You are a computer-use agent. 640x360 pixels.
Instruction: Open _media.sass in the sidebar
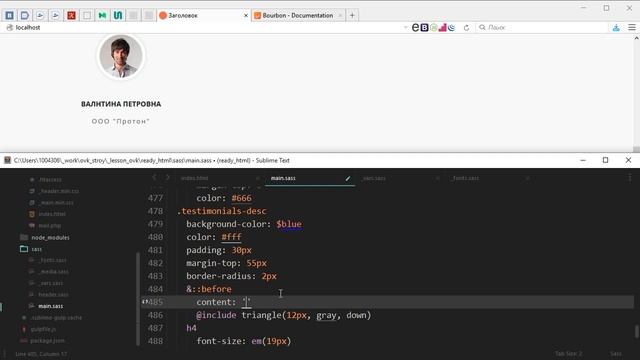[54, 271]
